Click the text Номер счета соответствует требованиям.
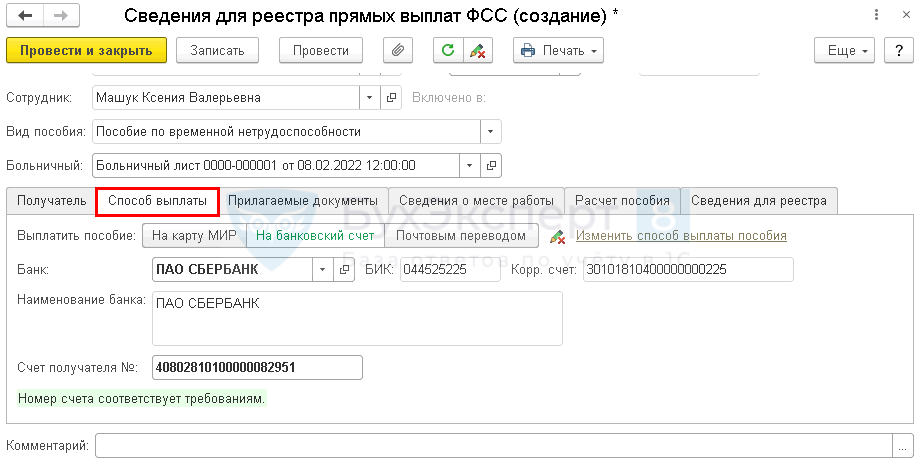The width and height of the screenshot is (917, 460). [x=142, y=399]
